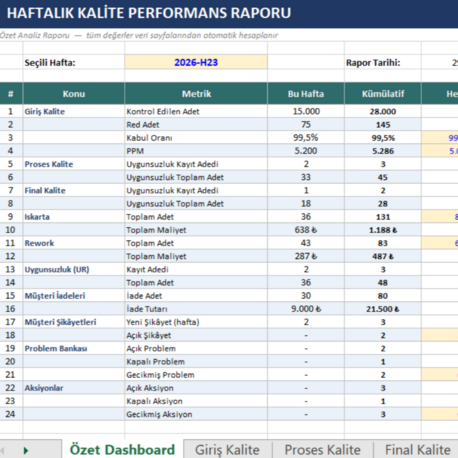Select the Aksiyonlar topic cell
This screenshot has height=458, width=458.
74,388
